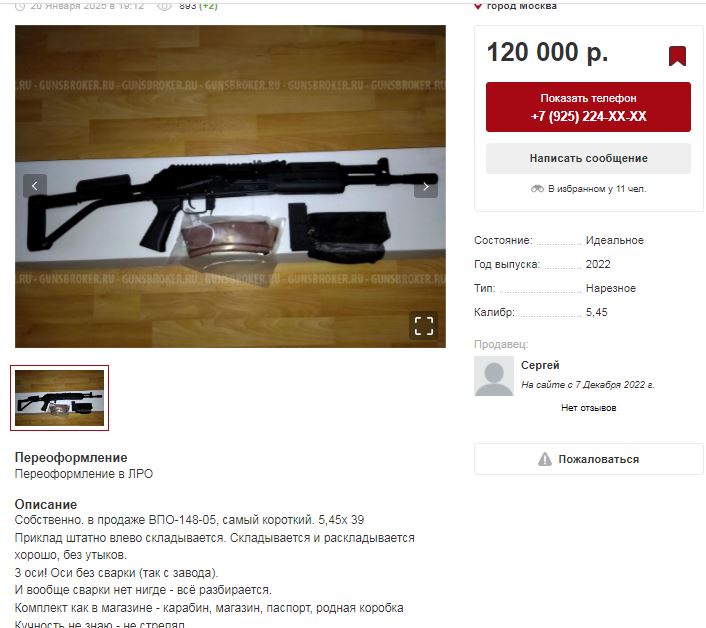Viewport: 706px width, 628px height.
Task: Click the 120 000 р. price text
Action: [x=547, y=52]
